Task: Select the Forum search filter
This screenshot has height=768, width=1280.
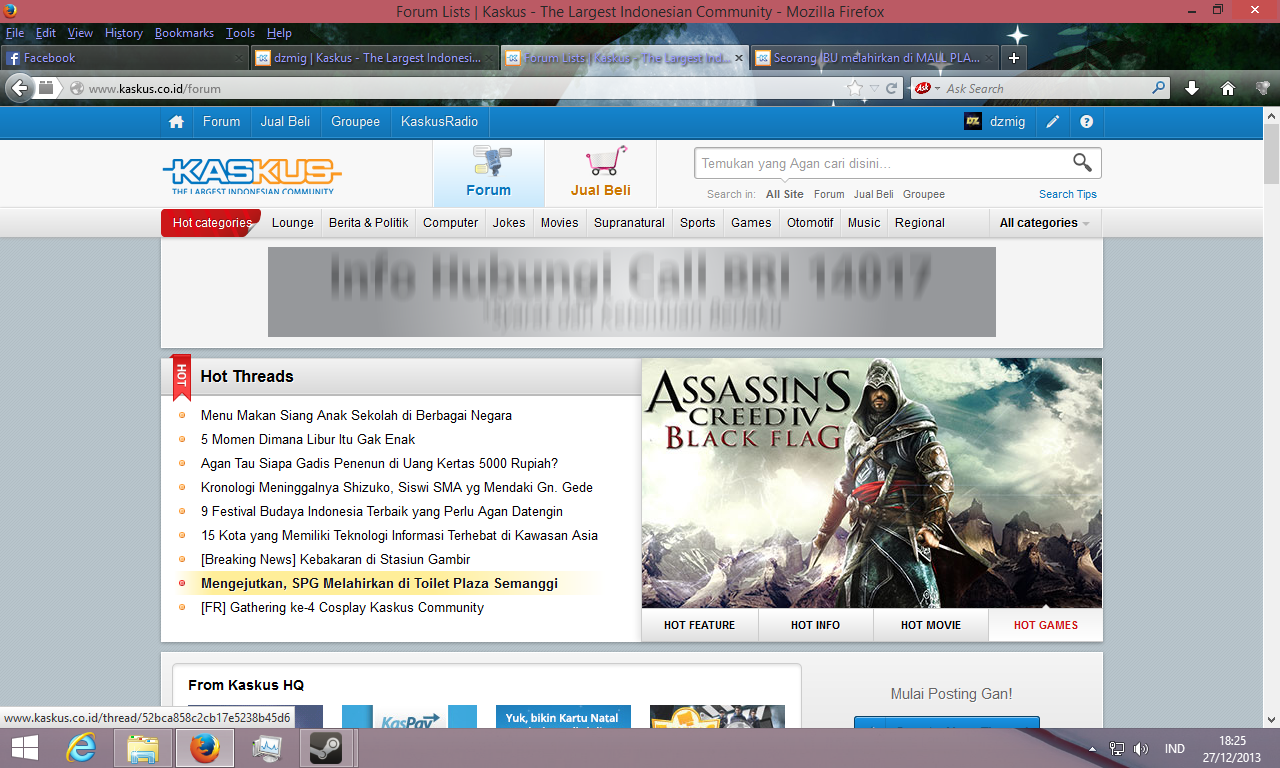Action: pos(829,194)
